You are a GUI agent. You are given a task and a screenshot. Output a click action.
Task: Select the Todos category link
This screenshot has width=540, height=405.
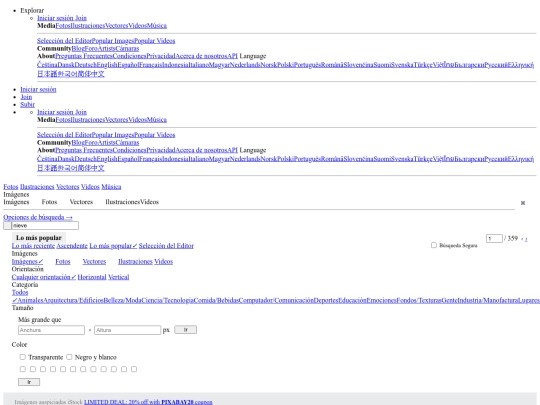pyautogui.click(x=20, y=292)
